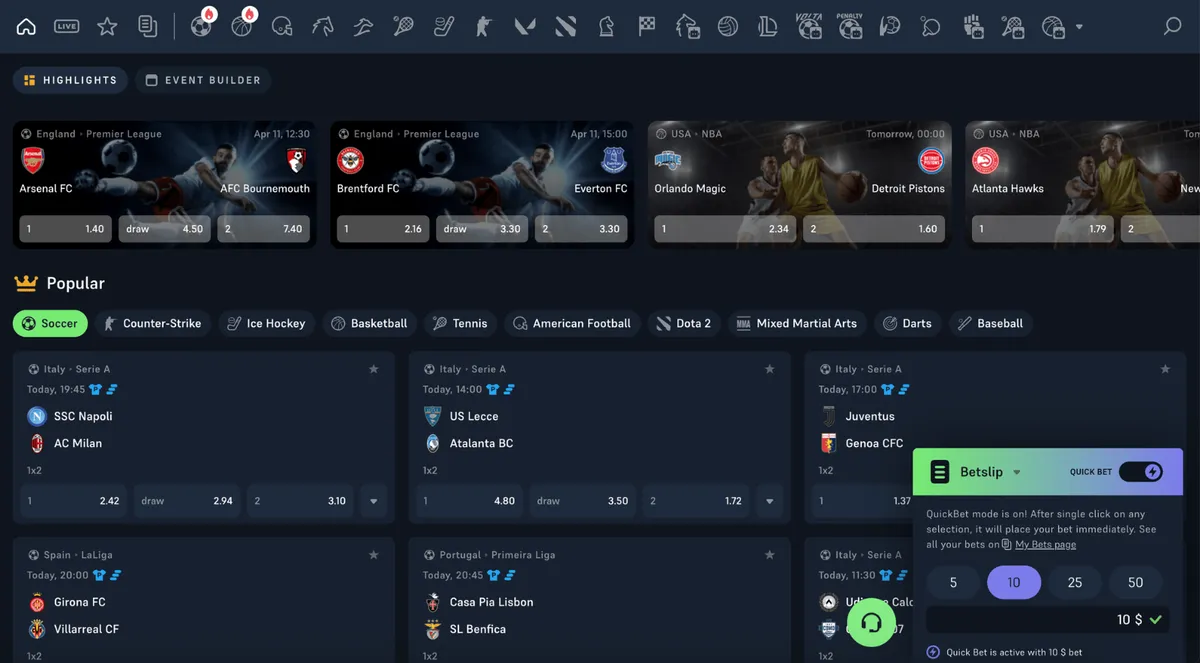The image size is (1200, 663).
Task: Select the chess knight sport icon
Action: tap(606, 27)
